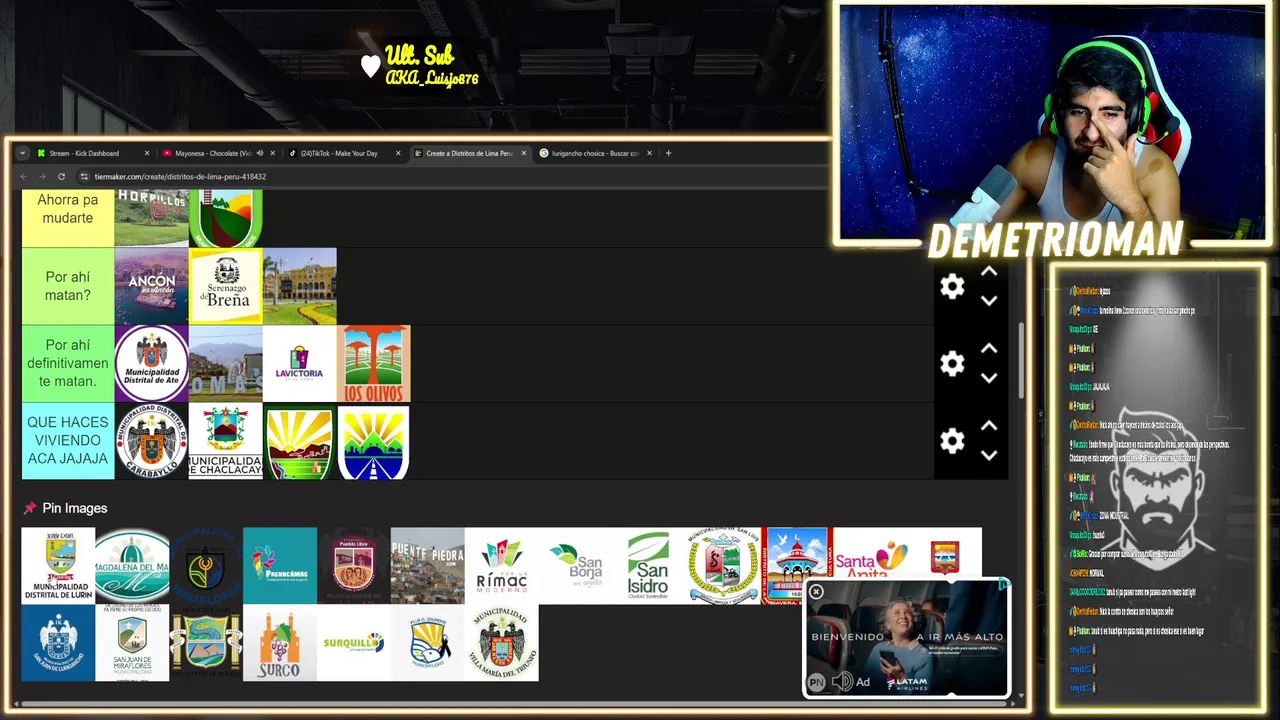Toggle the LATAM ad sound speaker icon
1280x720 pixels.
(x=842, y=682)
